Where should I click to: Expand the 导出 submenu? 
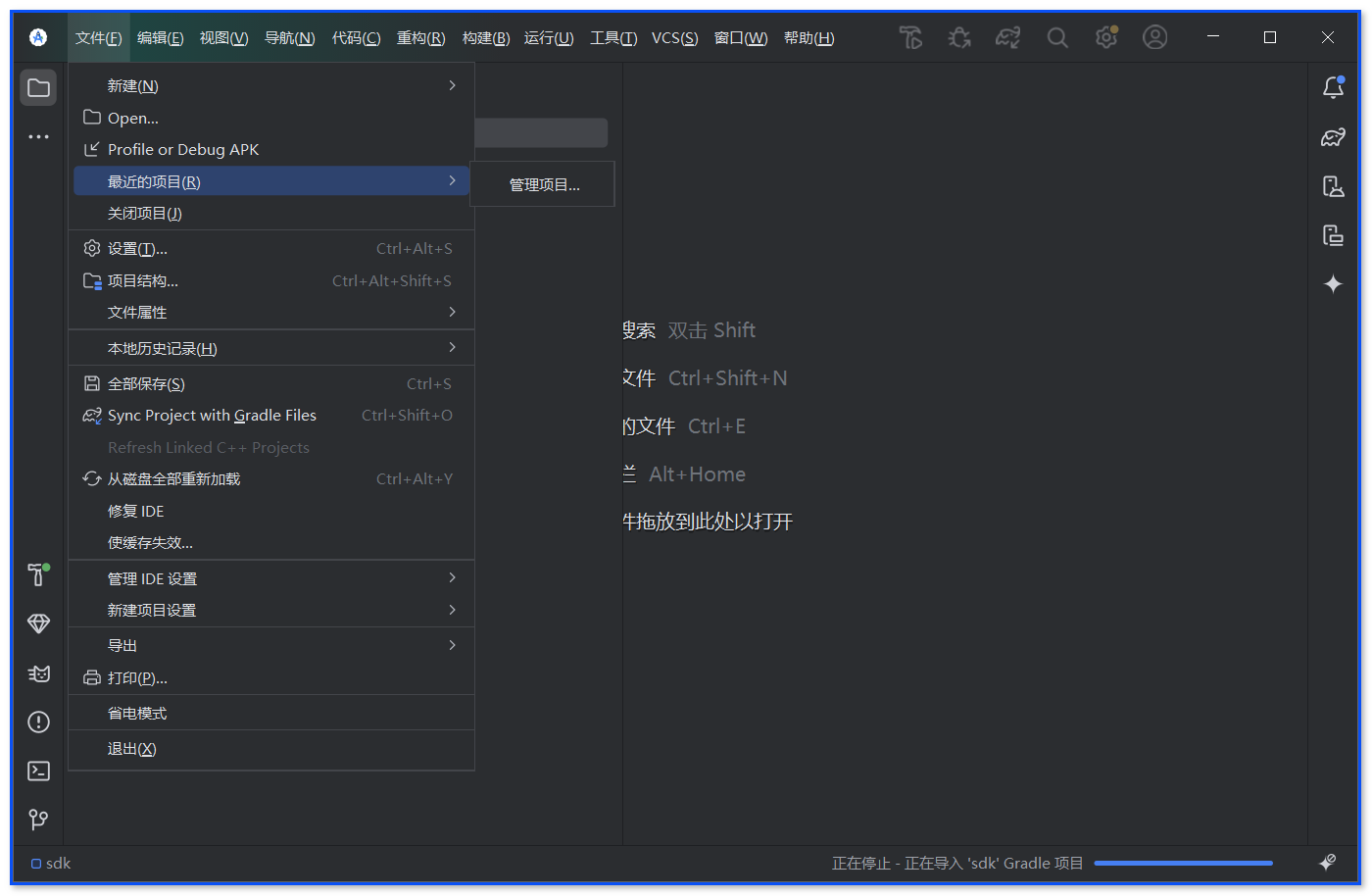coord(271,645)
